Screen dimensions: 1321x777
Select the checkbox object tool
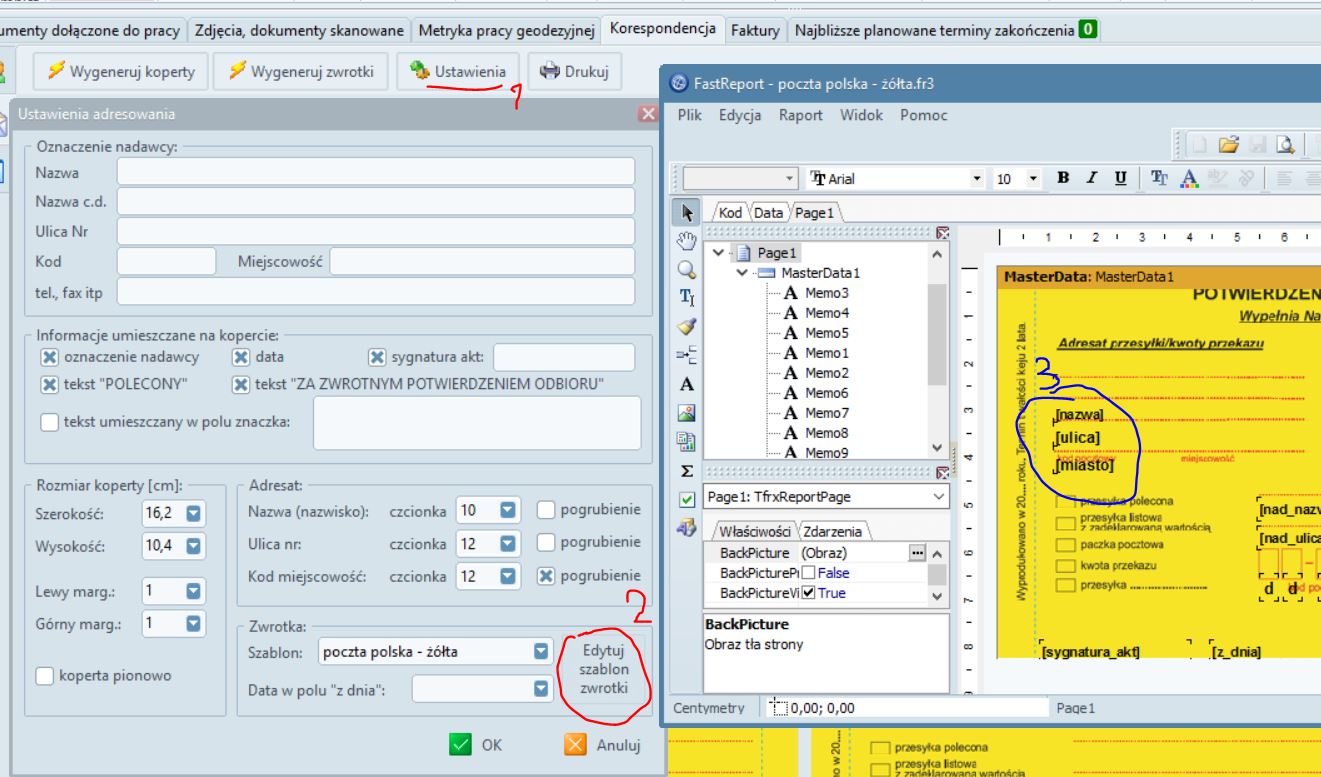click(688, 499)
